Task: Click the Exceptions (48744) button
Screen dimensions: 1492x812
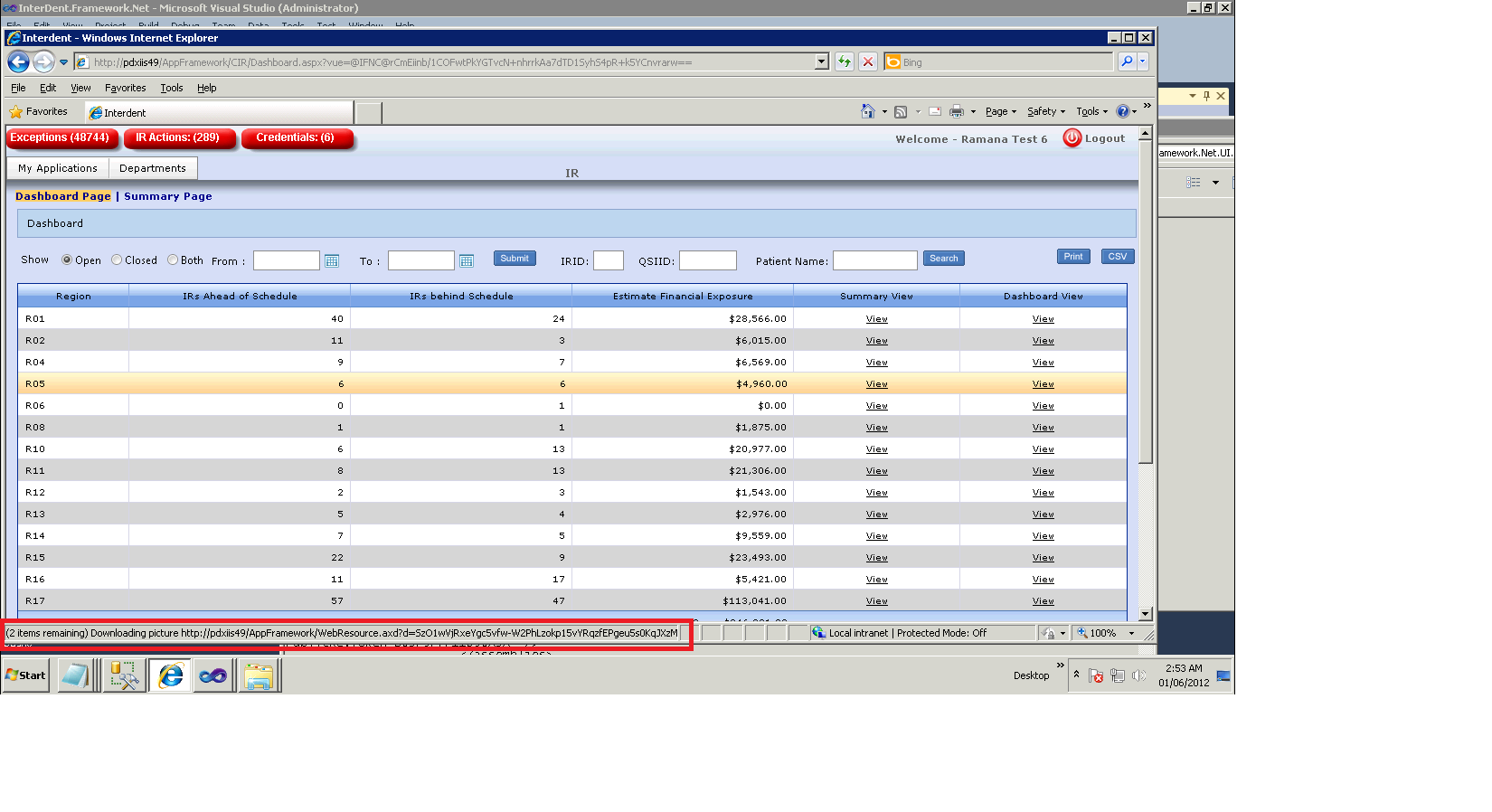Action: point(61,138)
